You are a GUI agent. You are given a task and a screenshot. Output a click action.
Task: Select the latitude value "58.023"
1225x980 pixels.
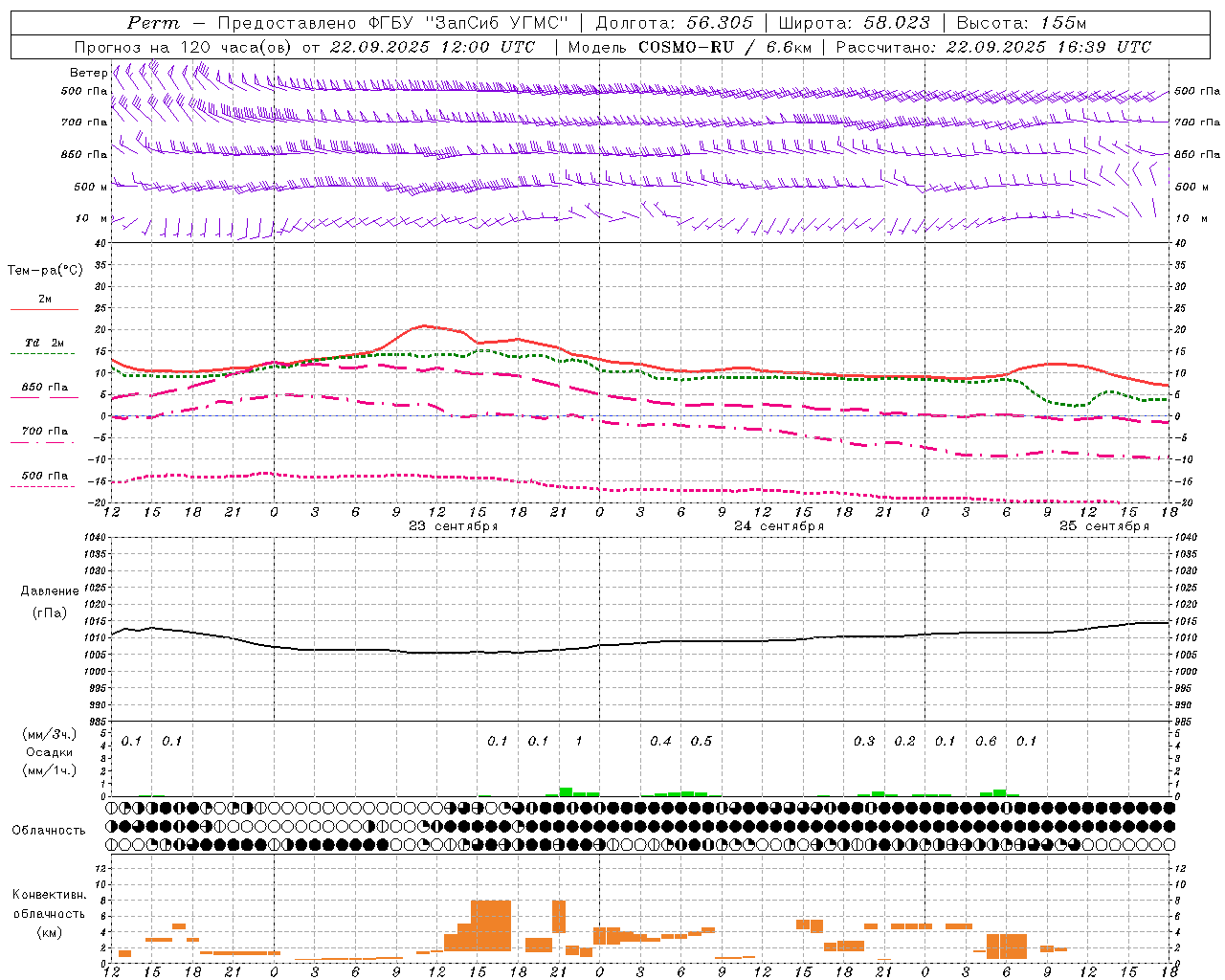pos(897,23)
